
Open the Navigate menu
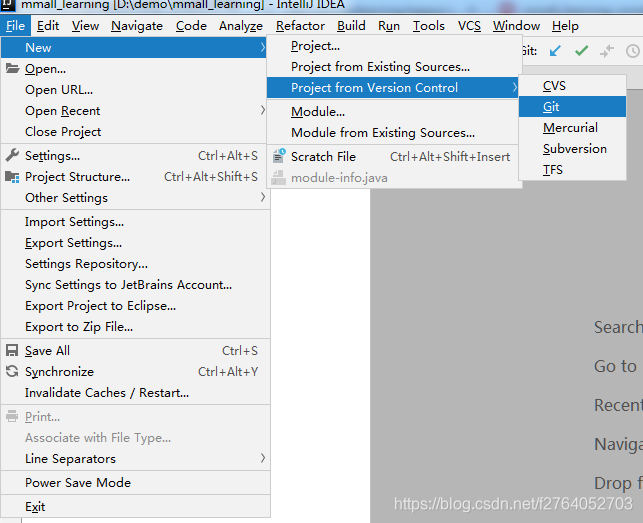pyautogui.click(x=137, y=26)
